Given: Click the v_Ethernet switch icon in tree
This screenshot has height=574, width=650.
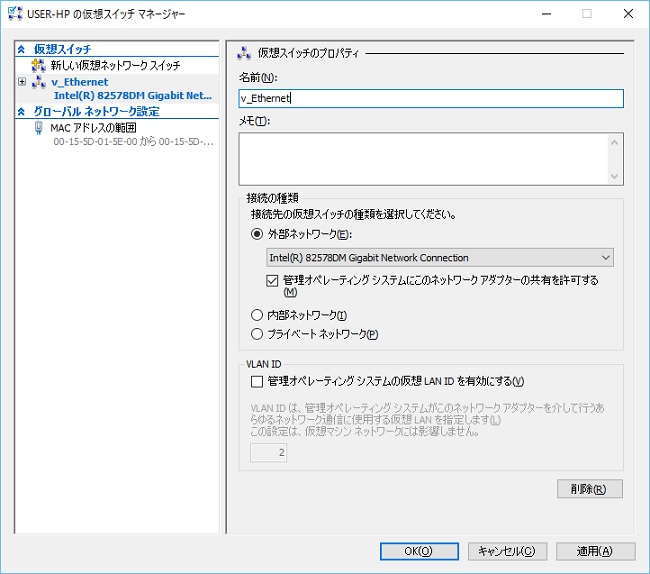Looking at the screenshot, I should (x=39, y=82).
